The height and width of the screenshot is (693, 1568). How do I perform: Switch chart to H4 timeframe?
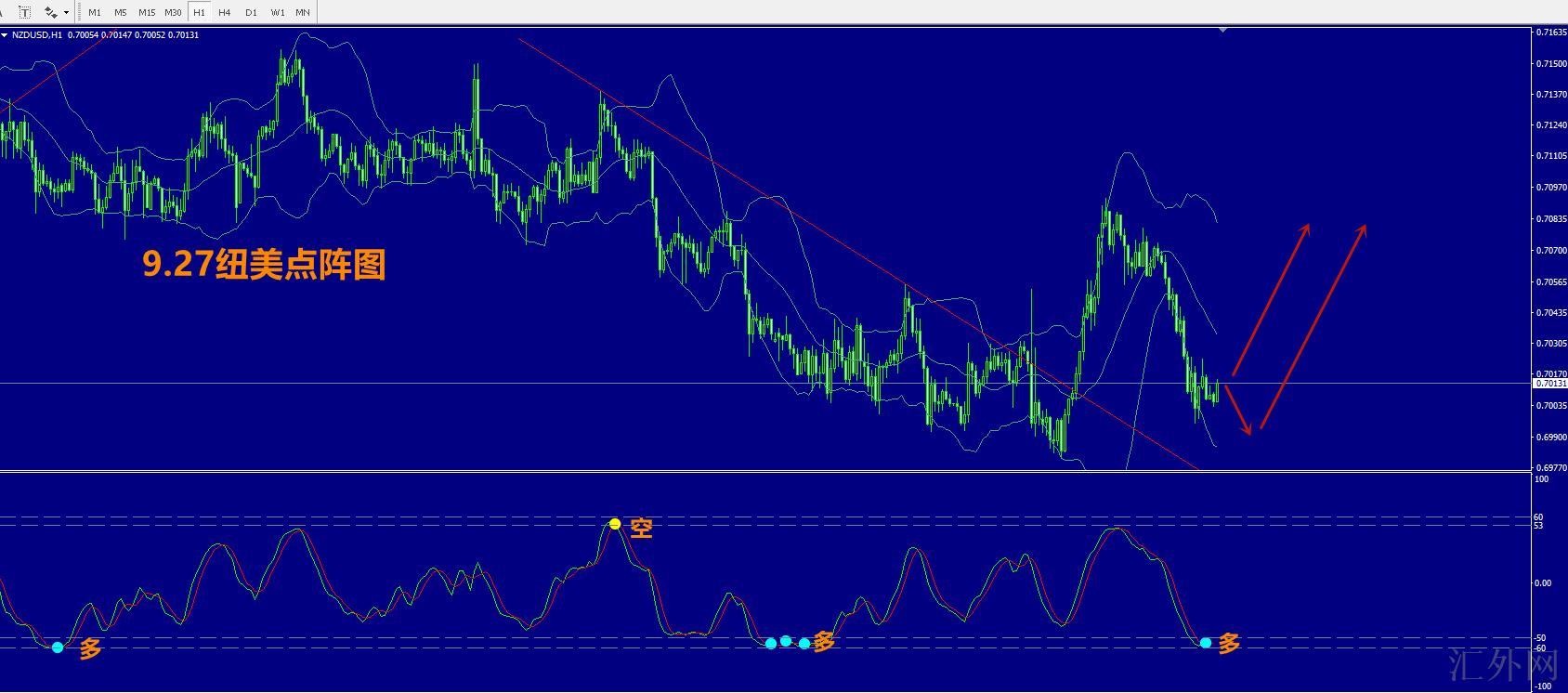(x=225, y=13)
